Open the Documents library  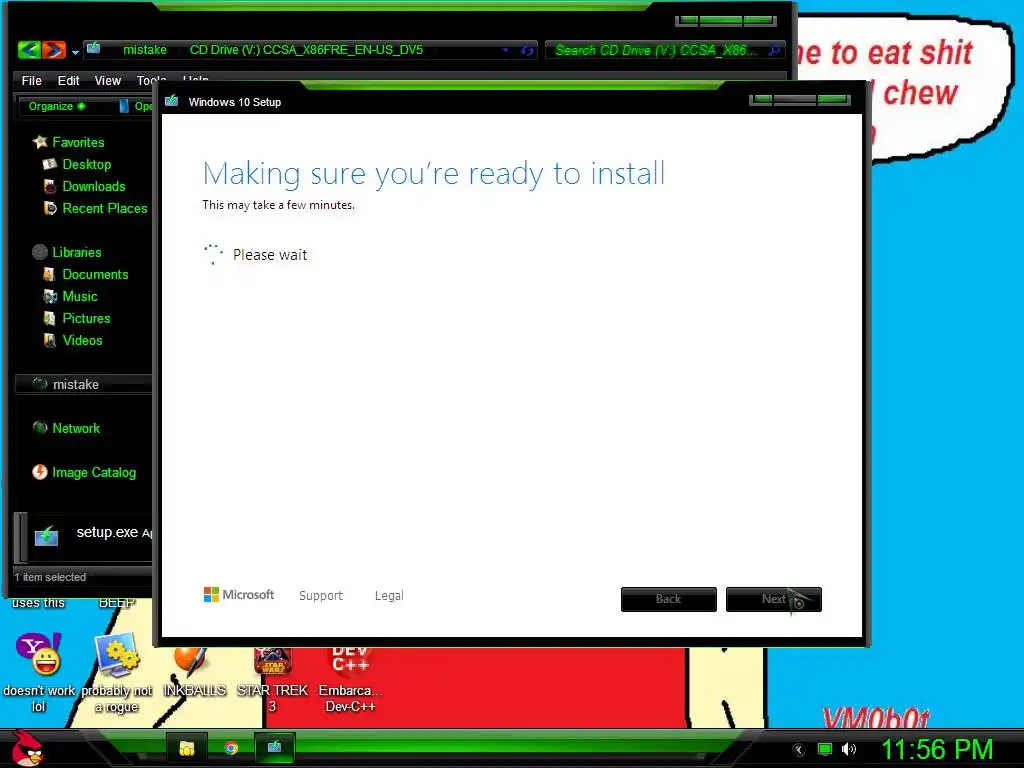pyautogui.click(x=95, y=275)
